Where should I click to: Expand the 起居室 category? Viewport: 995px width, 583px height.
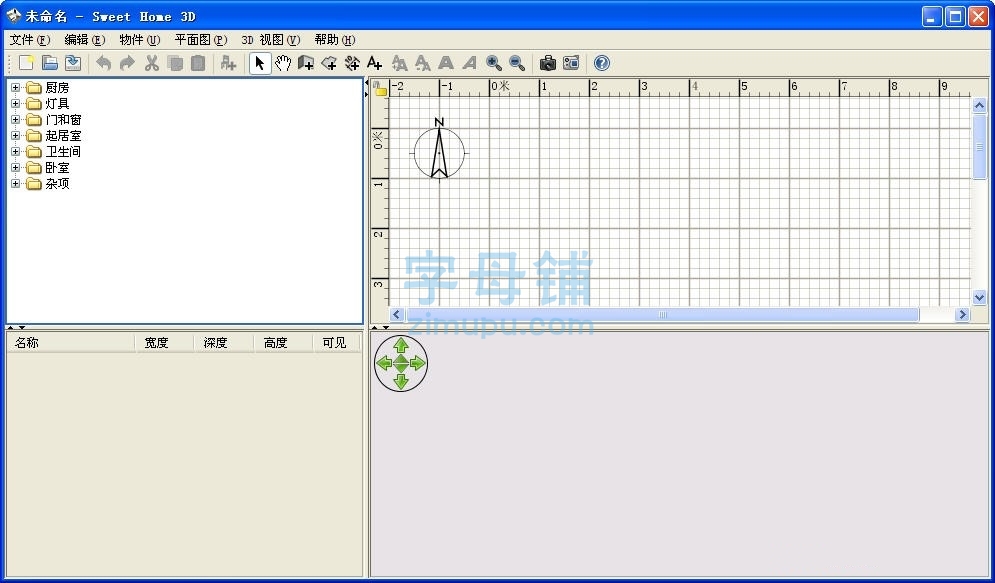coord(15,135)
